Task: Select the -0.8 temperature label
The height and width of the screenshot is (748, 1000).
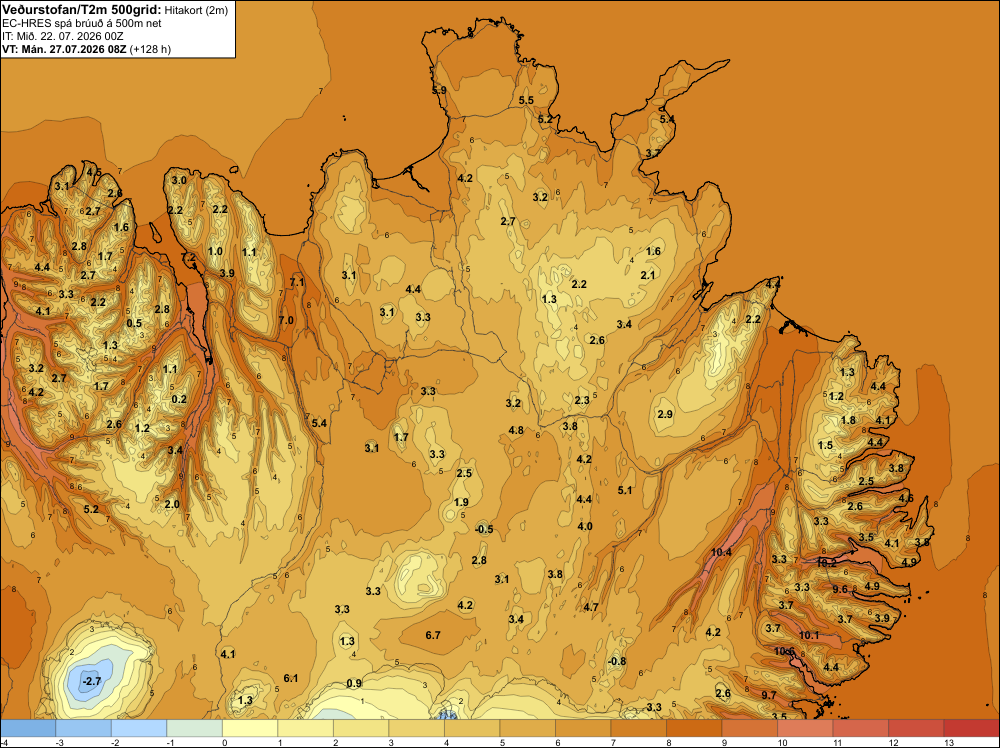Action: pos(617,661)
